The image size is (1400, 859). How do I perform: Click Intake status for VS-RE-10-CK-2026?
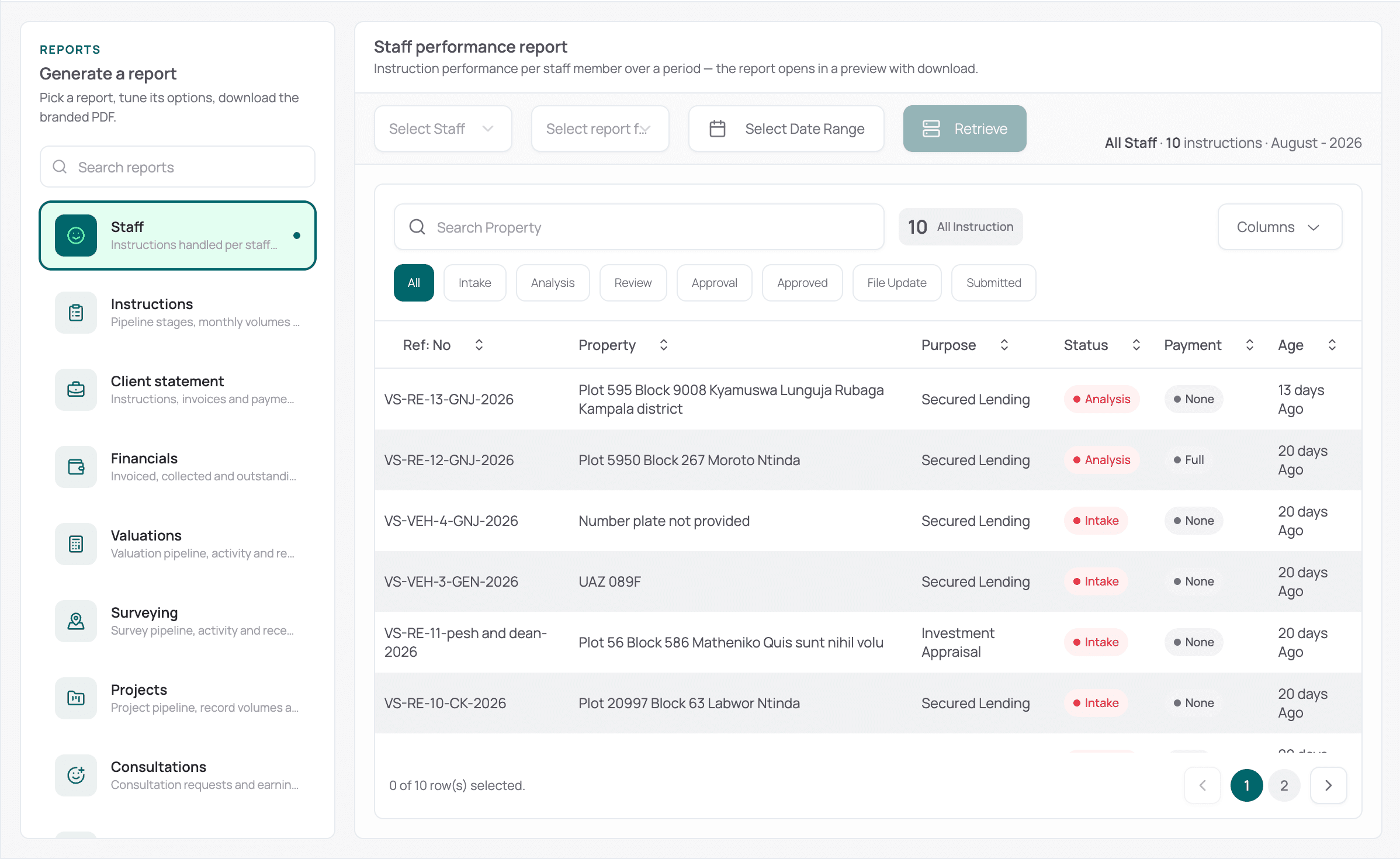coord(1096,703)
